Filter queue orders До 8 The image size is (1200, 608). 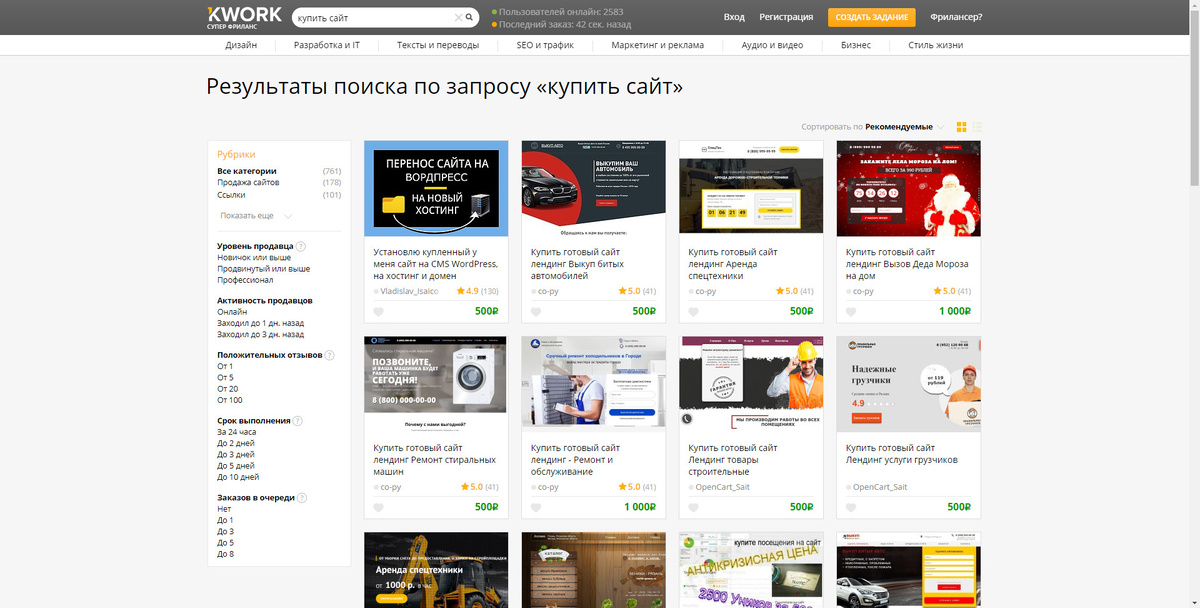[225, 554]
